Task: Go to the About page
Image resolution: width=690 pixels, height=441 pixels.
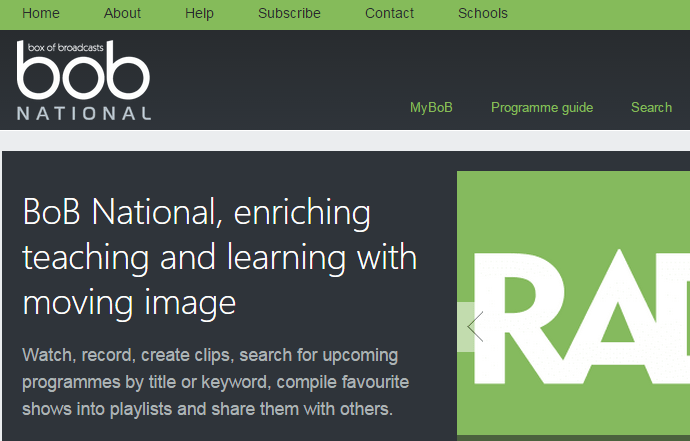Action: pyautogui.click(x=122, y=14)
